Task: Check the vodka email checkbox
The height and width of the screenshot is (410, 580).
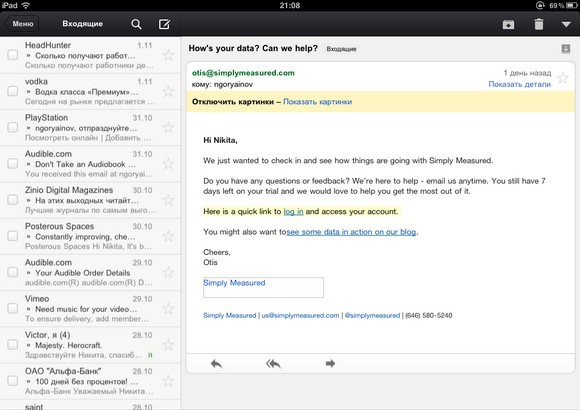Action: [13, 91]
